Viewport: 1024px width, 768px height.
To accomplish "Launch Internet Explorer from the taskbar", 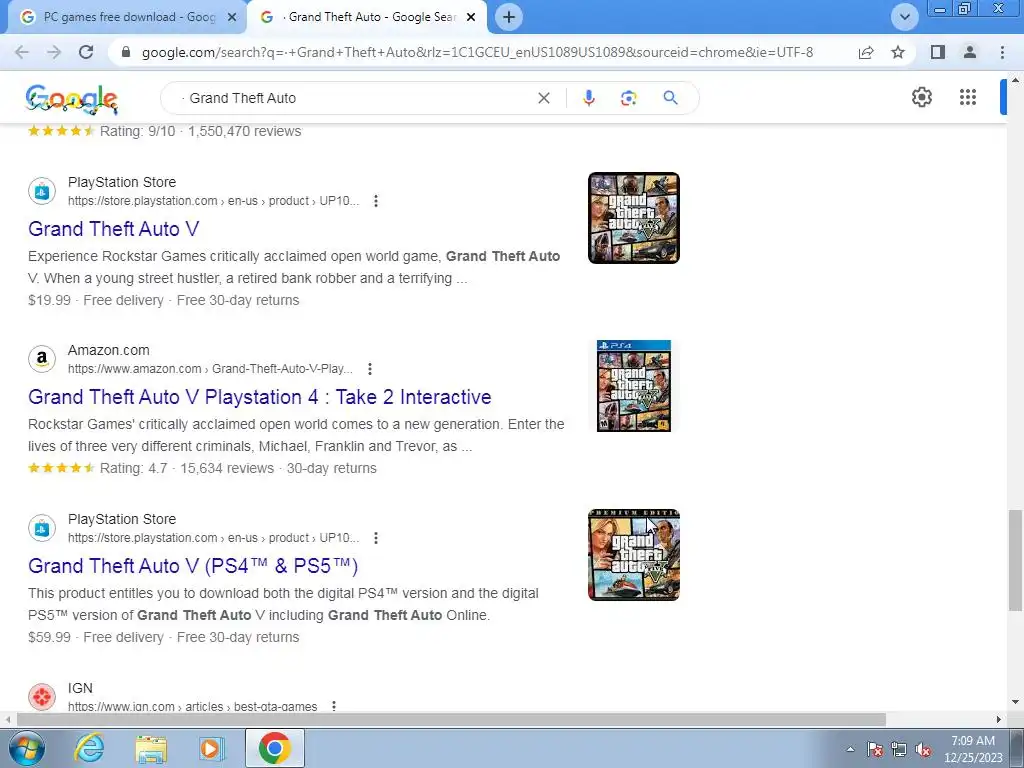I will [x=89, y=748].
